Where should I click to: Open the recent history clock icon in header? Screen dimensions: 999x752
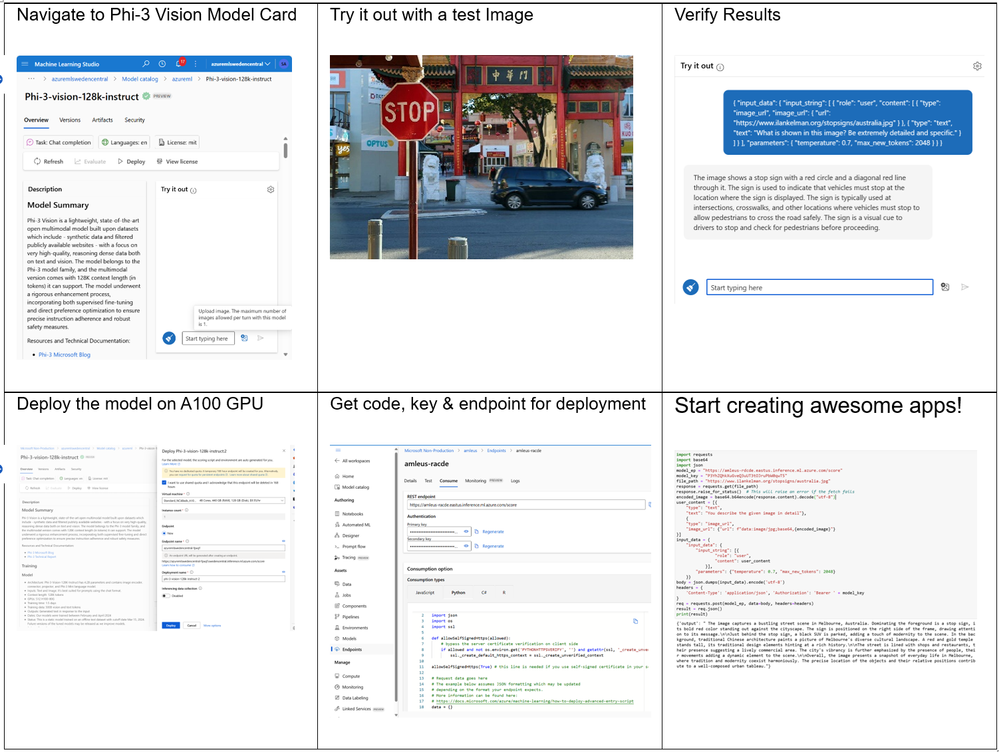(162, 64)
